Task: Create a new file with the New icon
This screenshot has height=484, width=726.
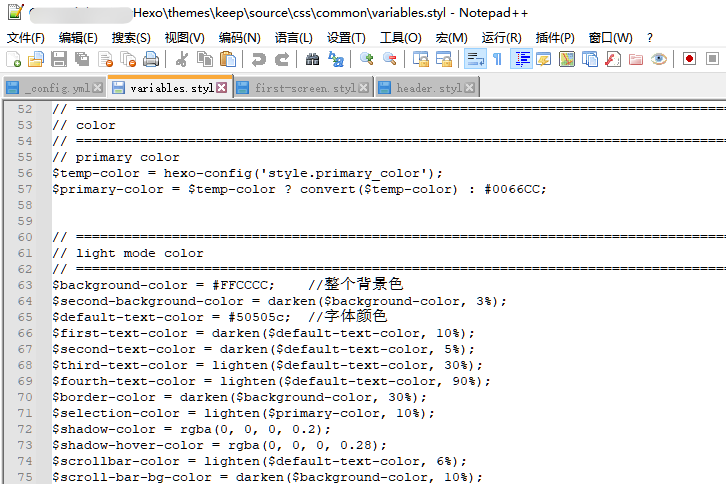Action: [x=13, y=59]
